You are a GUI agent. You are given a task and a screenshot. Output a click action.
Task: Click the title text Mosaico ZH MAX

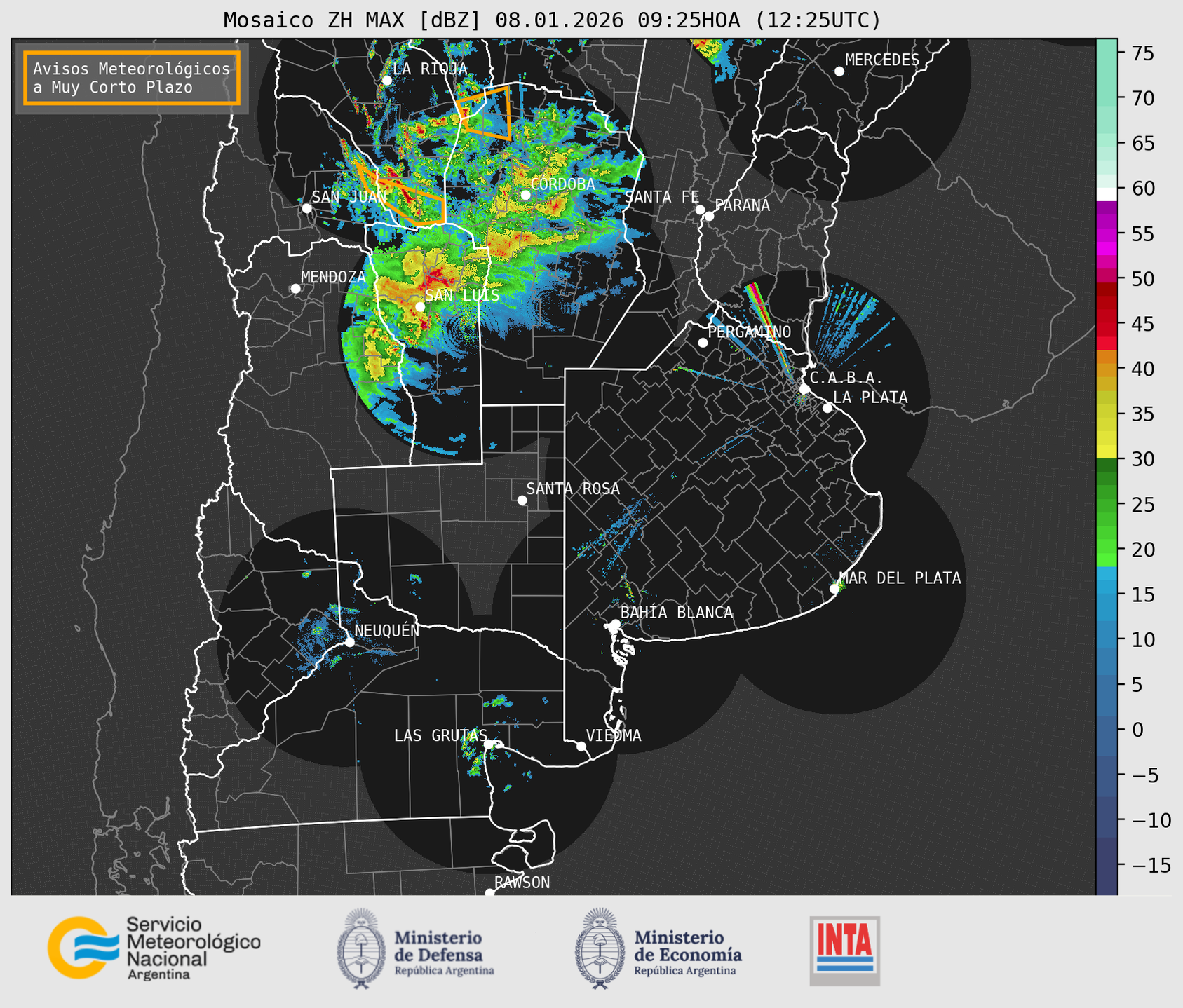tap(315, 20)
